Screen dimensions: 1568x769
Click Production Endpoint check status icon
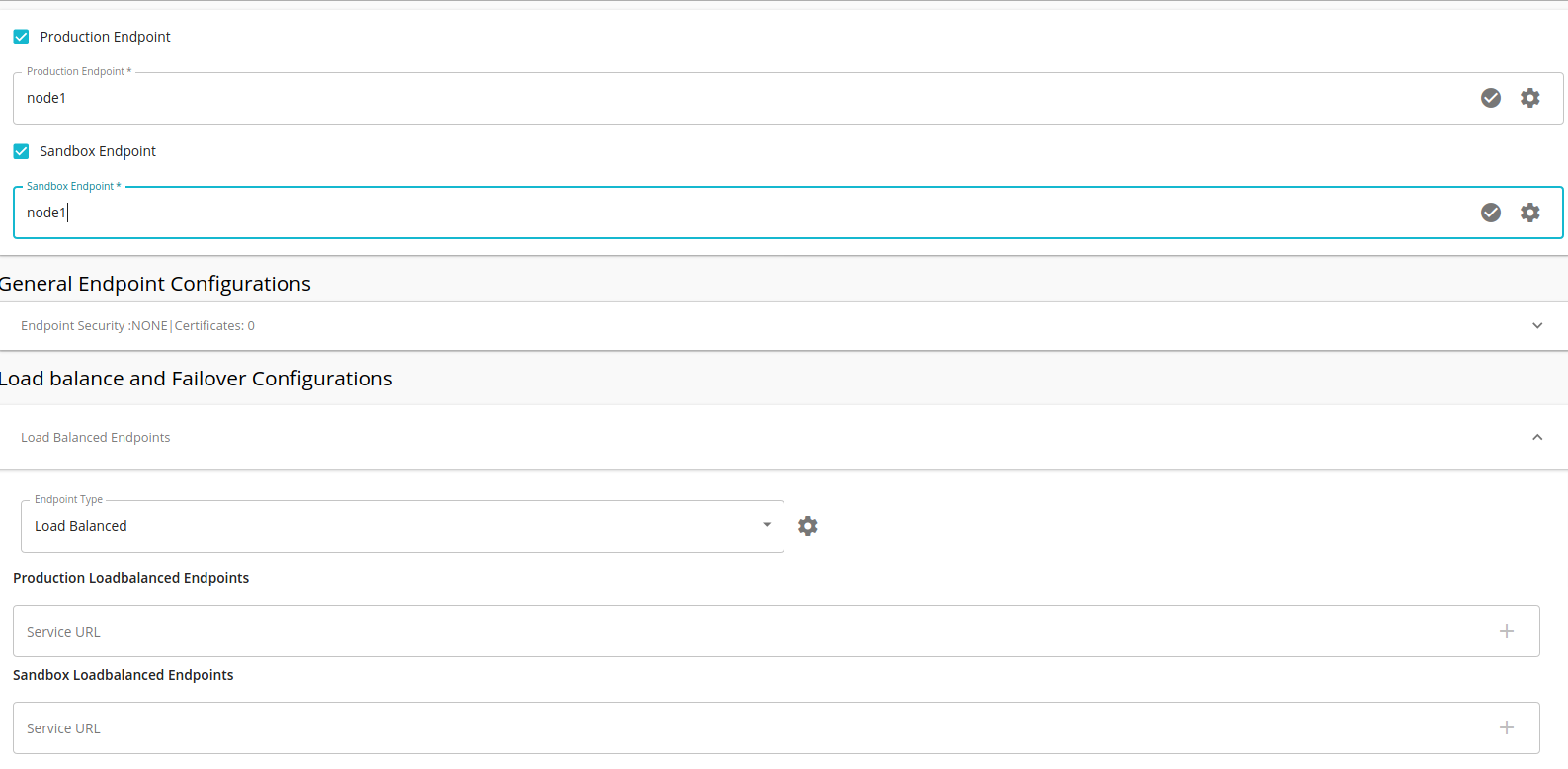(1491, 98)
